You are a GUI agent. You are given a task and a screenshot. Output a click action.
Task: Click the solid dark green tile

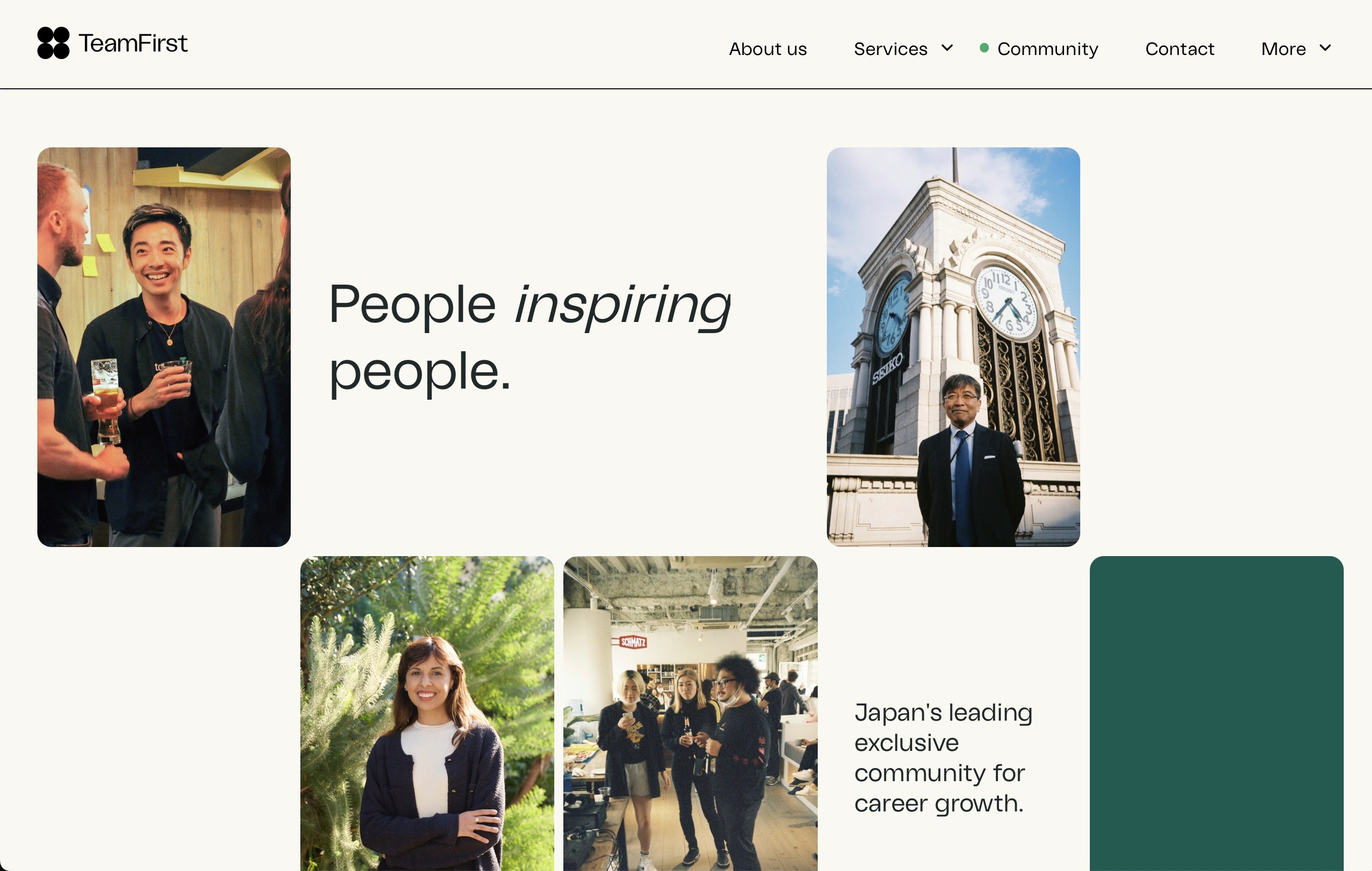[1216, 712]
